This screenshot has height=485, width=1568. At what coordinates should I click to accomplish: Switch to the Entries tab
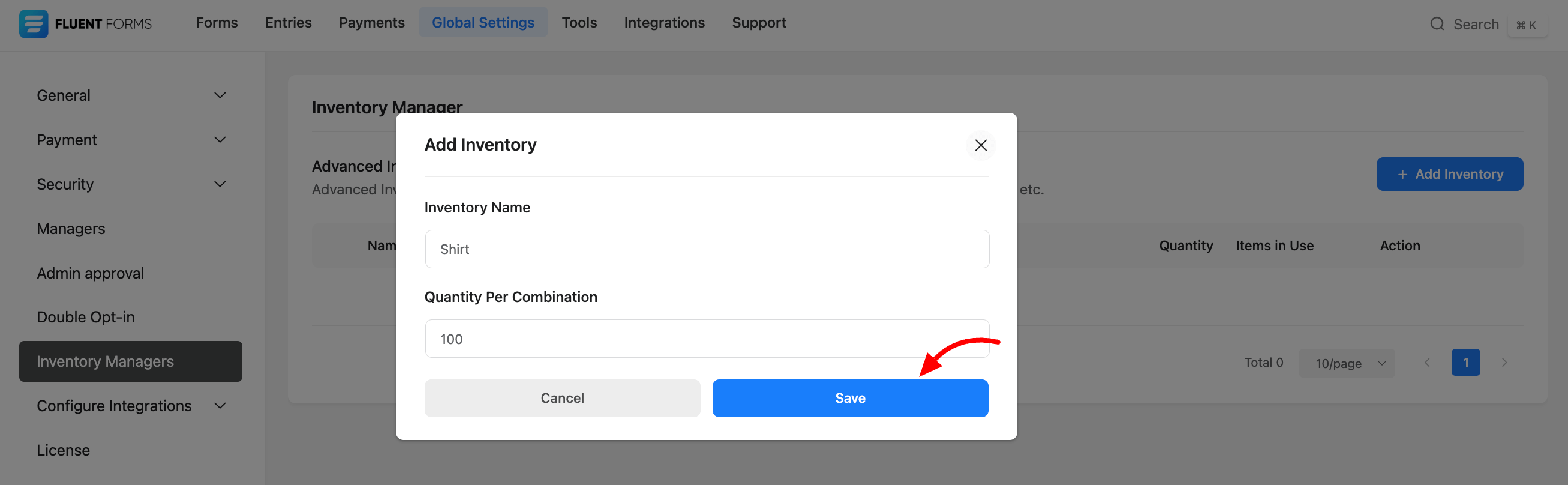288,23
